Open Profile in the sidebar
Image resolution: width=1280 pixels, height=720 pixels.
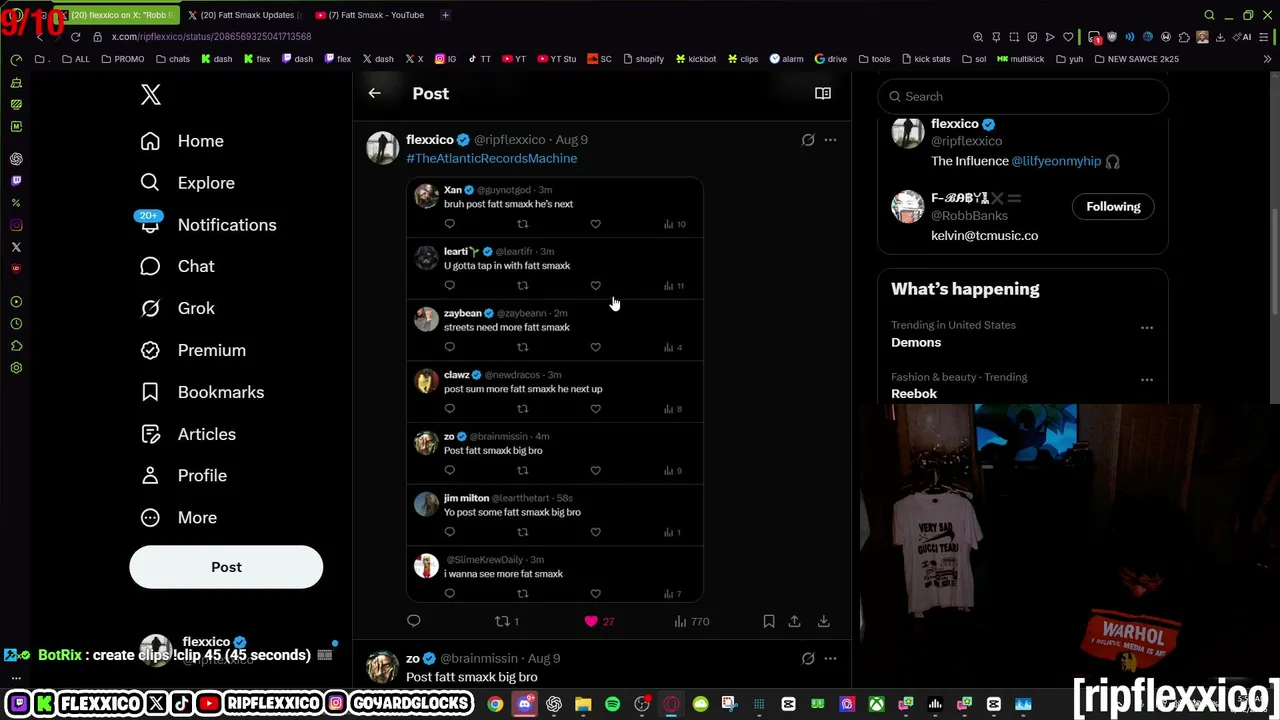(x=183, y=476)
